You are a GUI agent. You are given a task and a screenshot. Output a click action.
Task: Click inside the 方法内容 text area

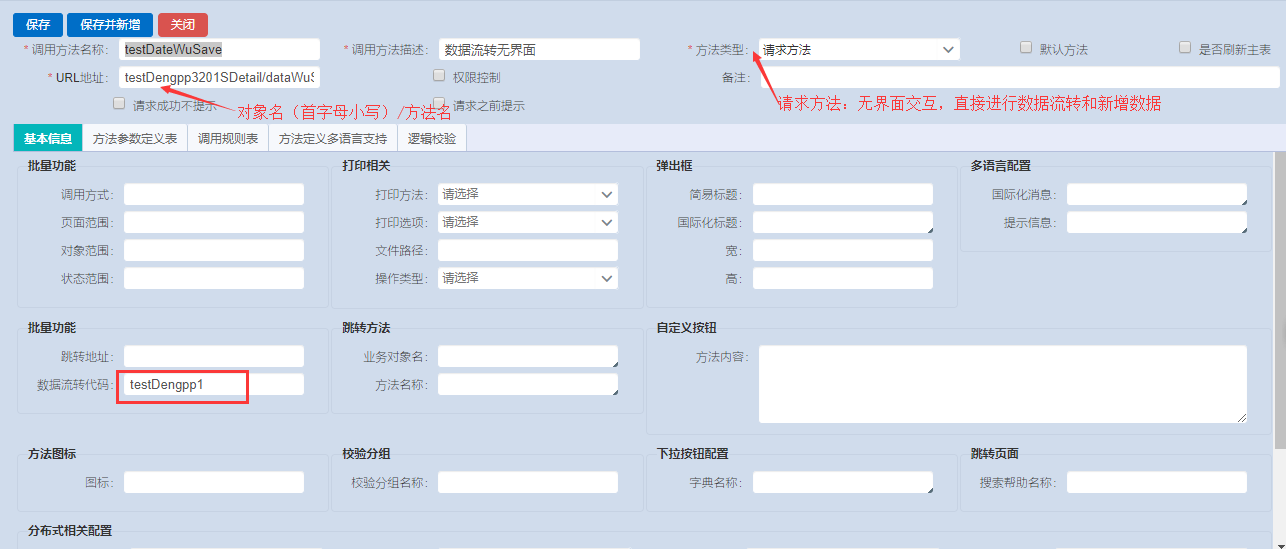click(1002, 384)
